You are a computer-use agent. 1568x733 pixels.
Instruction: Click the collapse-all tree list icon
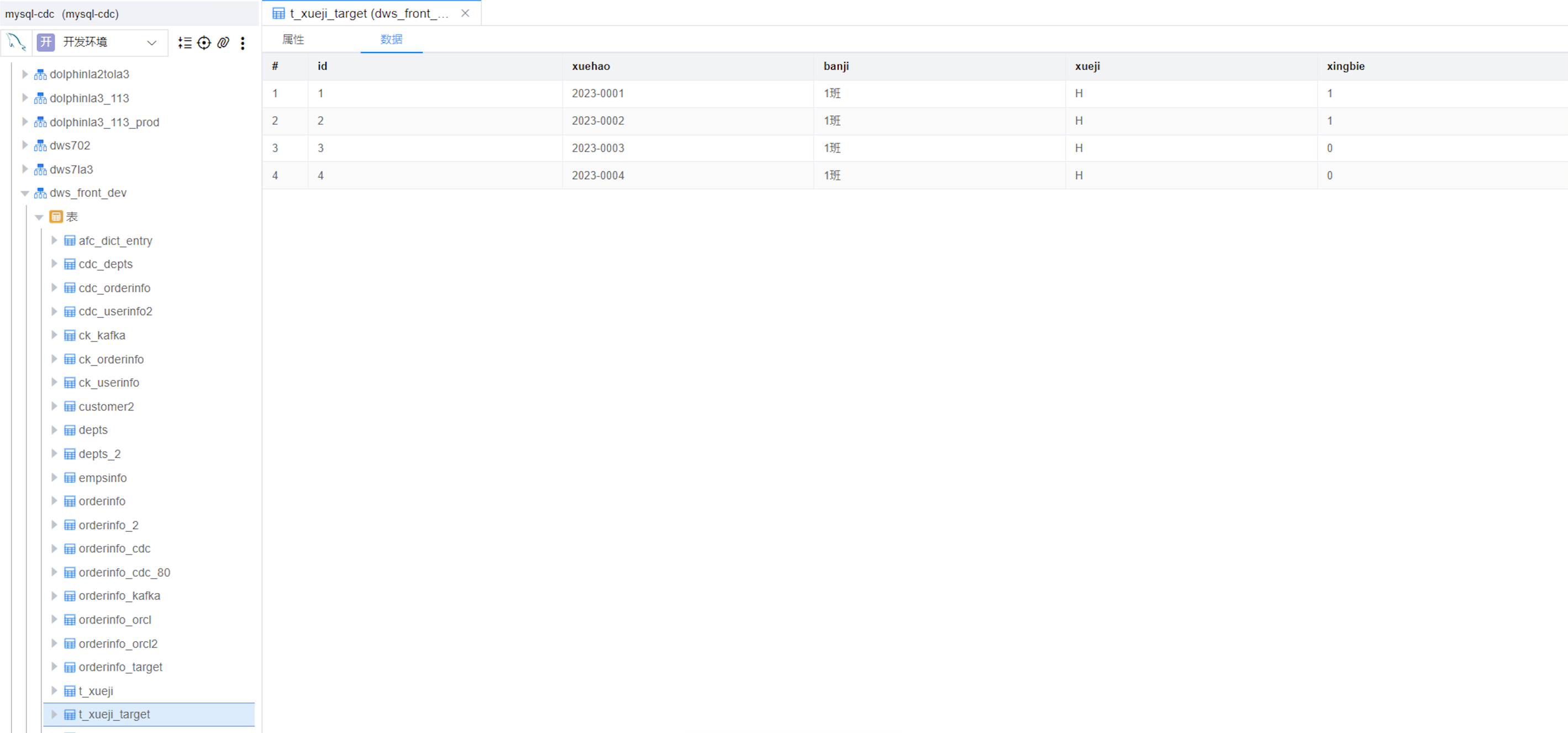point(185,43)
